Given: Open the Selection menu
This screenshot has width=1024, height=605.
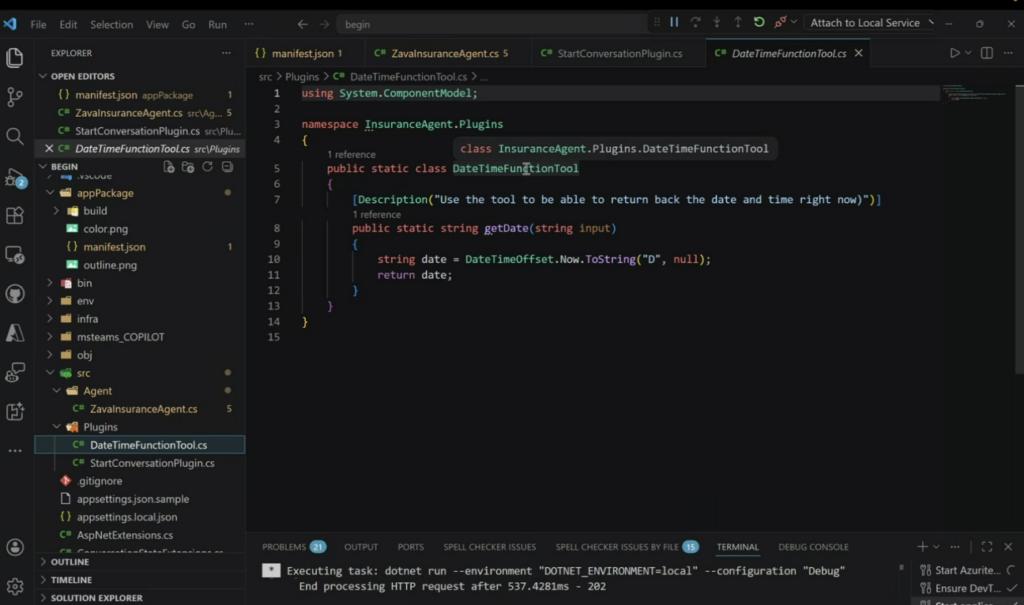Looking at the screenshot, I should (x=111, y=24).
